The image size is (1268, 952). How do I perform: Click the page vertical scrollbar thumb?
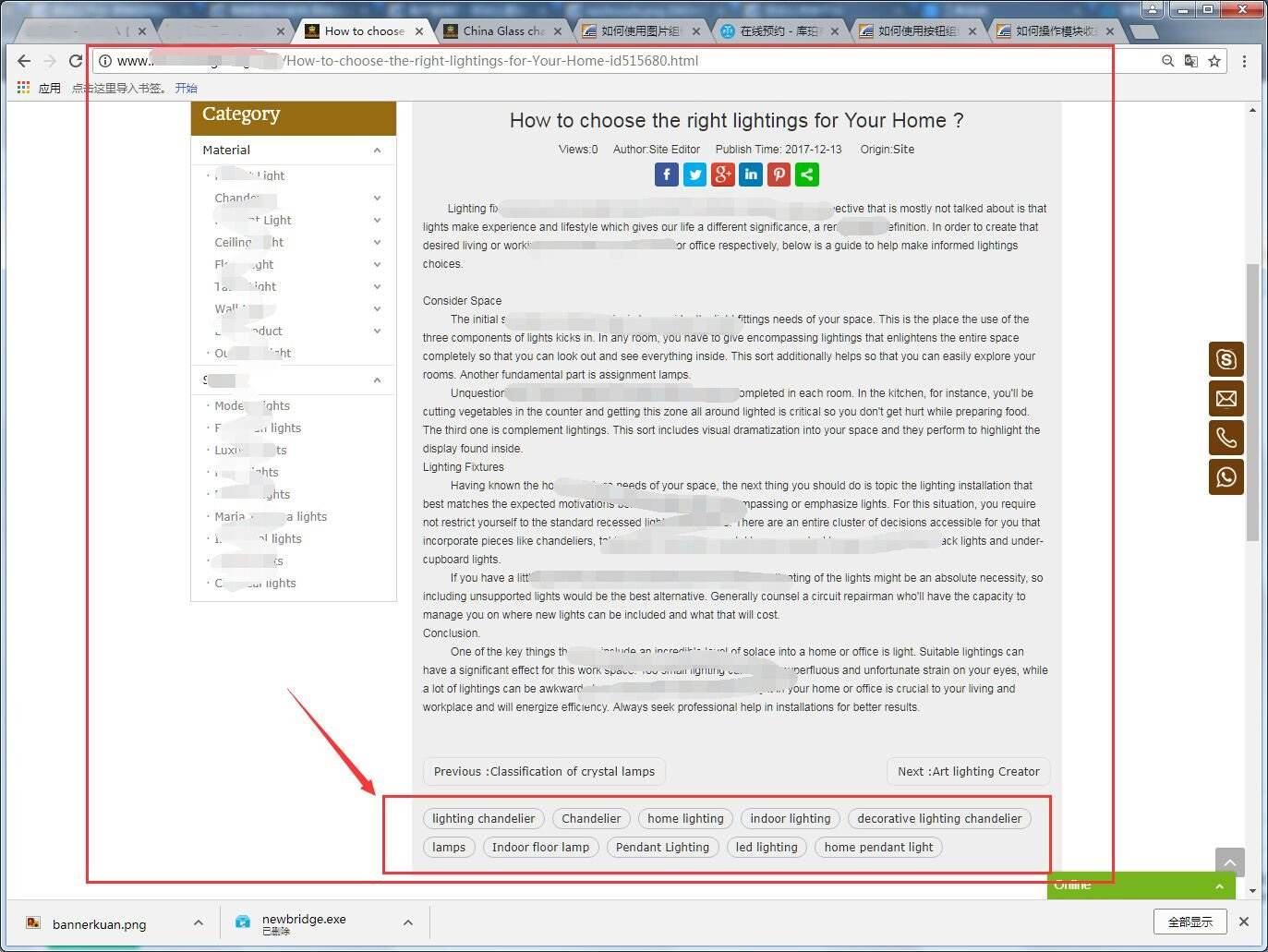pos(1252,402)
